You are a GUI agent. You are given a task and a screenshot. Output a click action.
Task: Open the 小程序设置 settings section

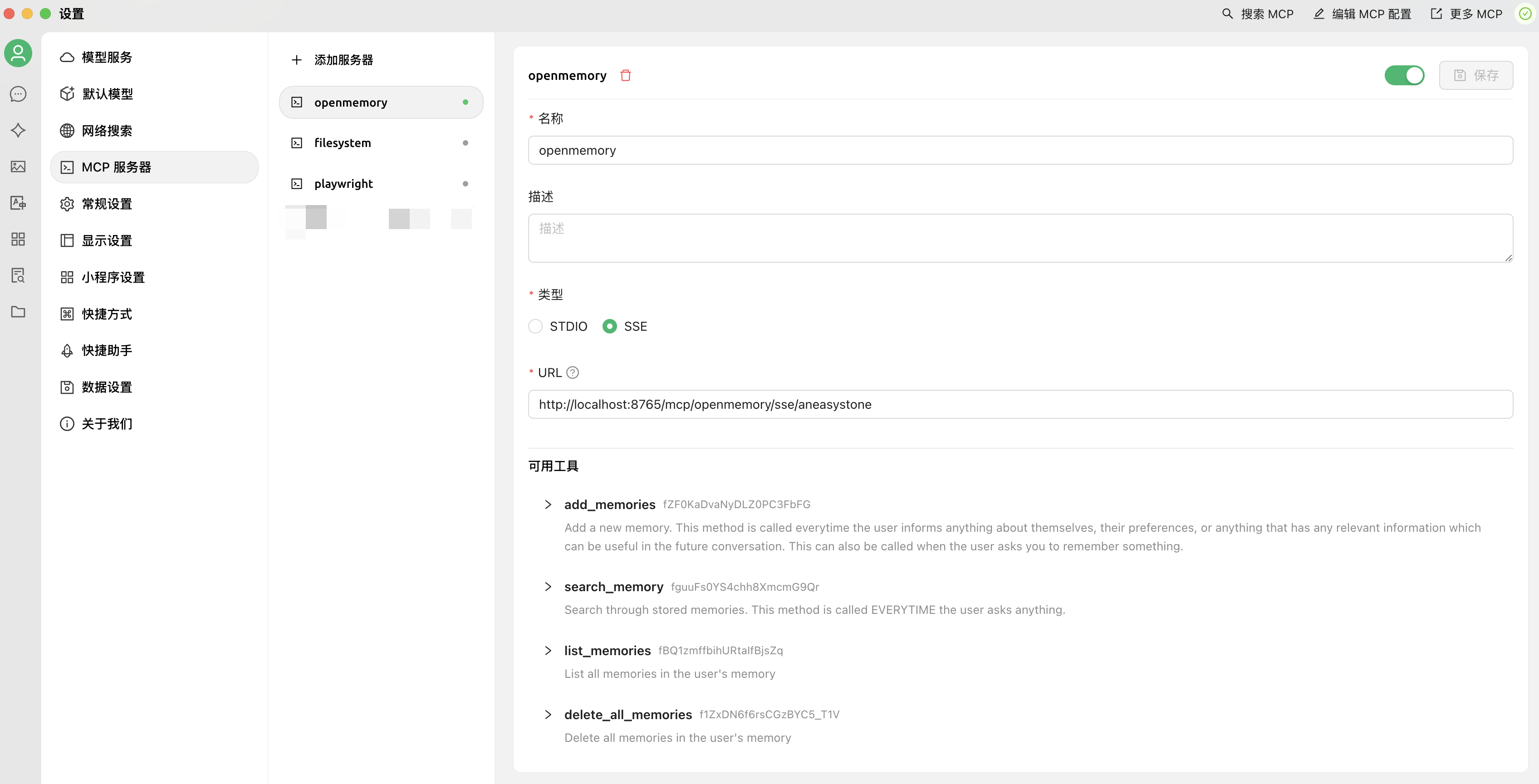coord(155,277)
